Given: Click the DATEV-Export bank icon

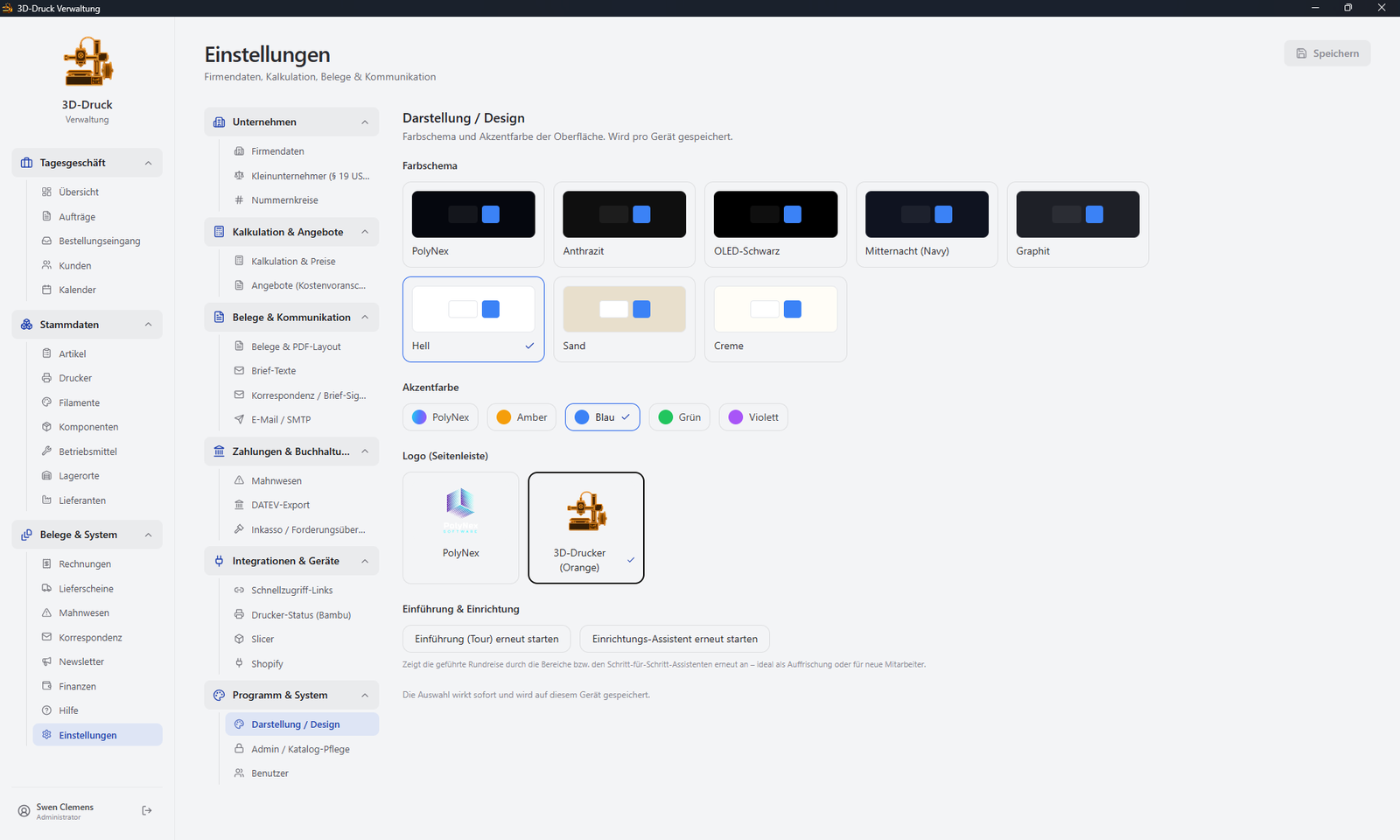Looking at the screenshot, I should click(x=239, y=505).
